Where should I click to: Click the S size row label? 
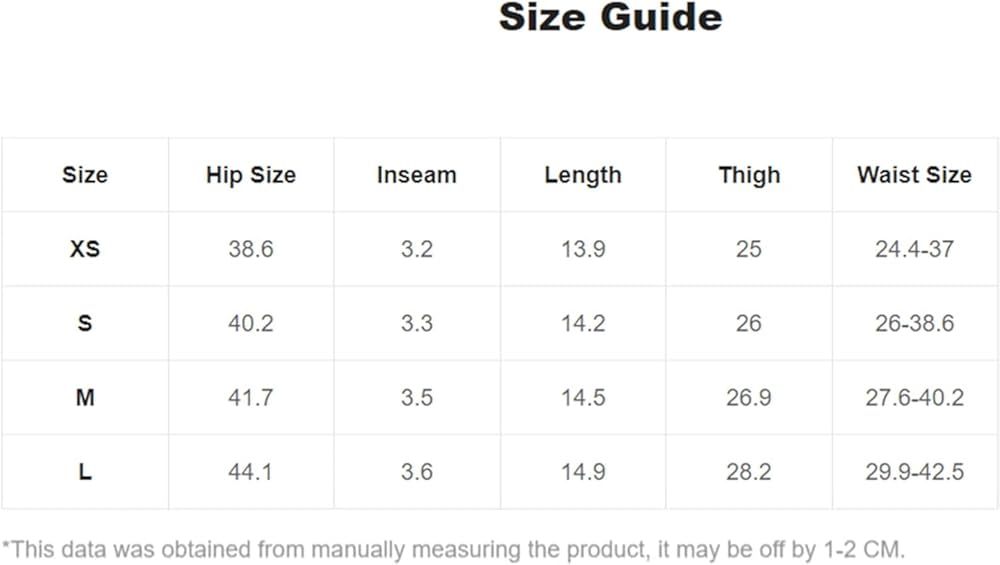85,324
